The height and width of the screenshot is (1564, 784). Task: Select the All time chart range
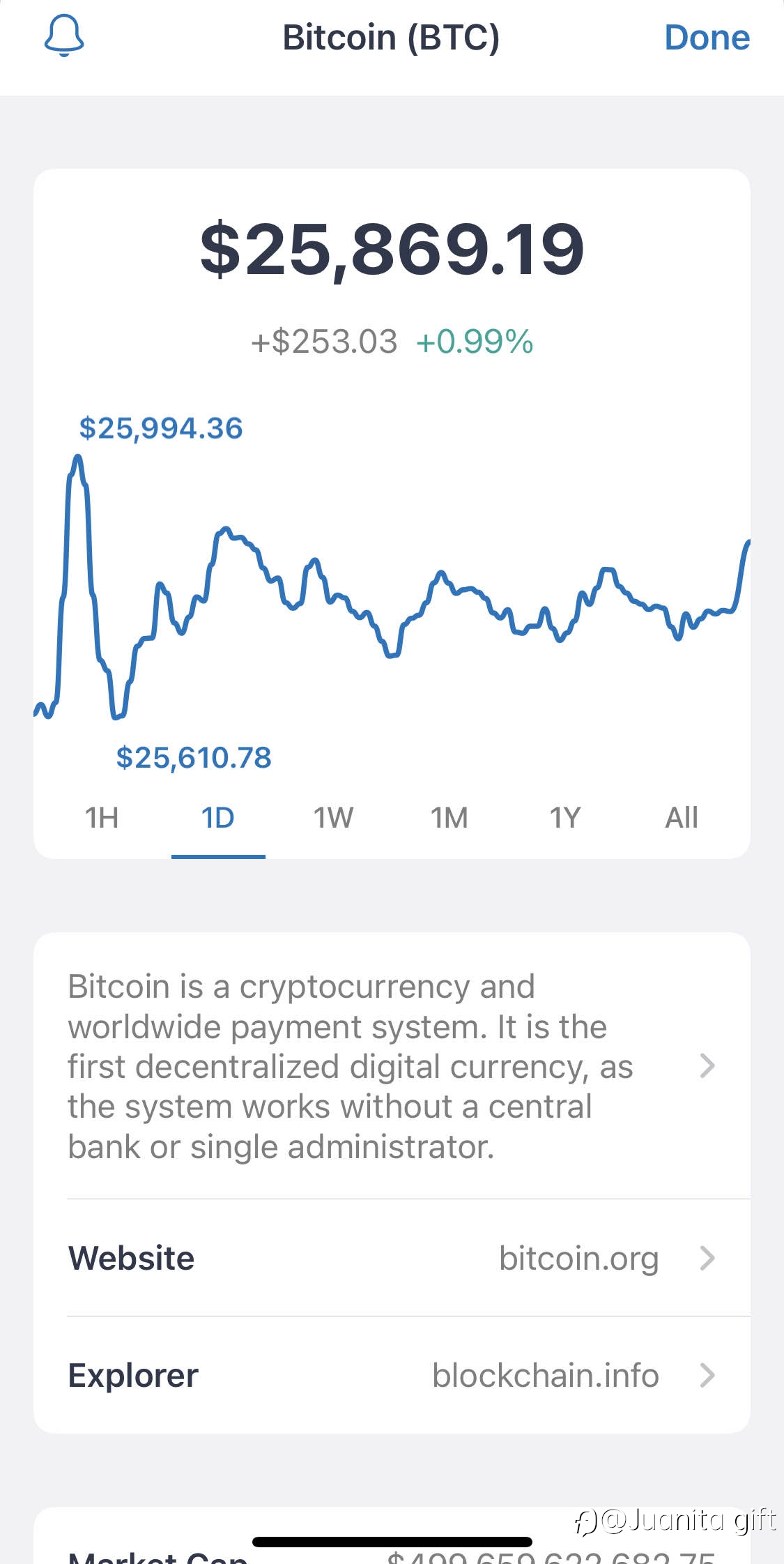[682, 817]
